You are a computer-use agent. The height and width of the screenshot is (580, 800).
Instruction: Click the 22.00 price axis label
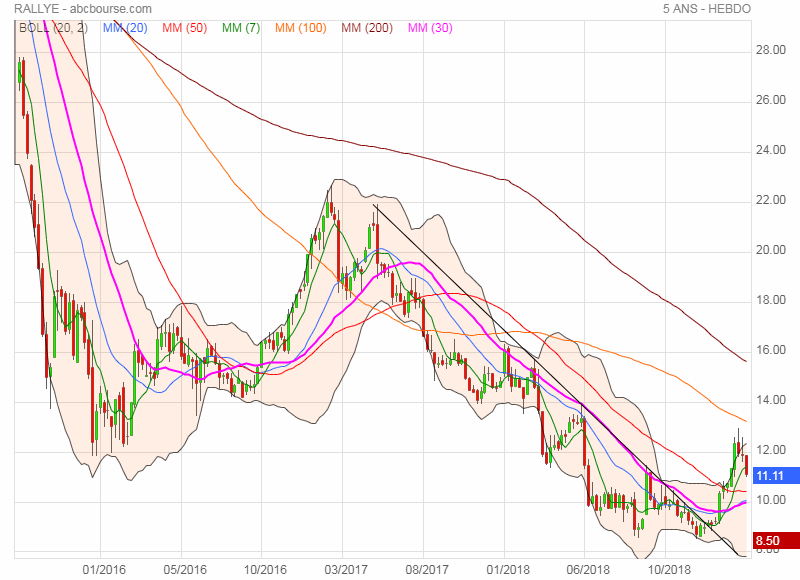click(x=770, y=200)
